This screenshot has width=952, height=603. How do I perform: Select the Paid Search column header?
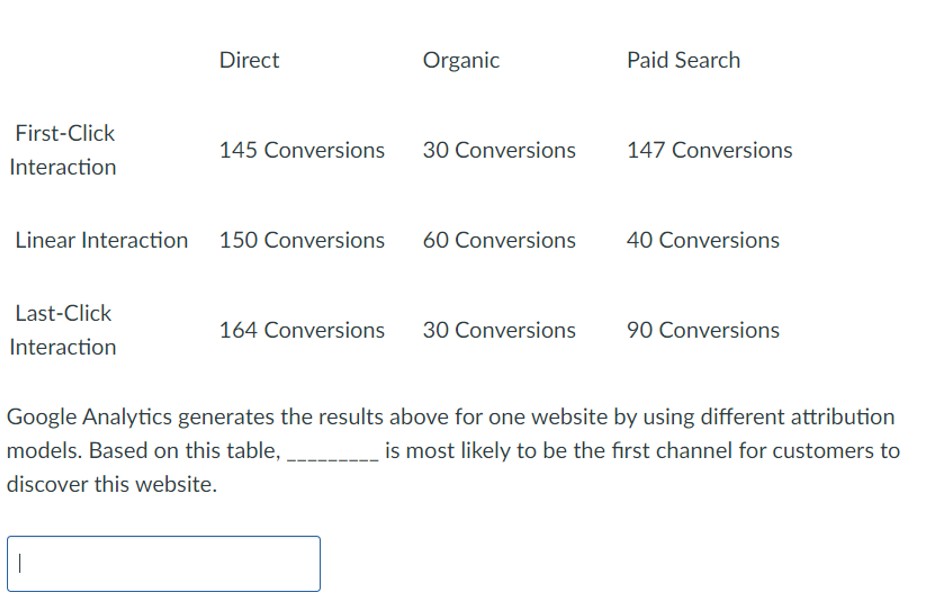click(684, 60)
